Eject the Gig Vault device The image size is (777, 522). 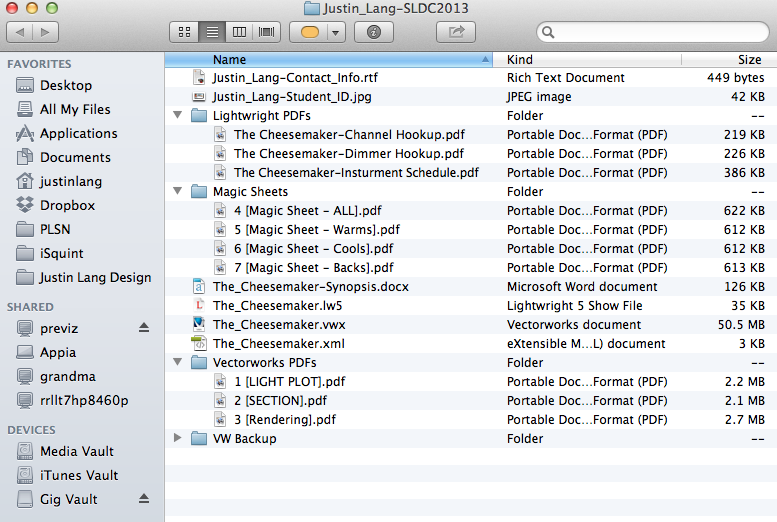(144, 499)
